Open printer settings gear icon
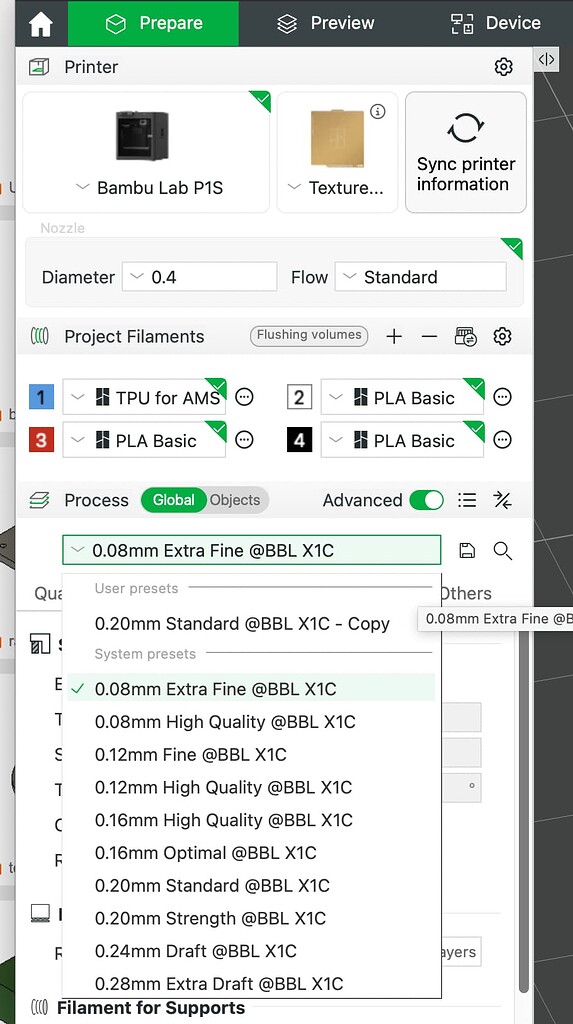This screenshot has width=573, height=1024. [503, 67]
